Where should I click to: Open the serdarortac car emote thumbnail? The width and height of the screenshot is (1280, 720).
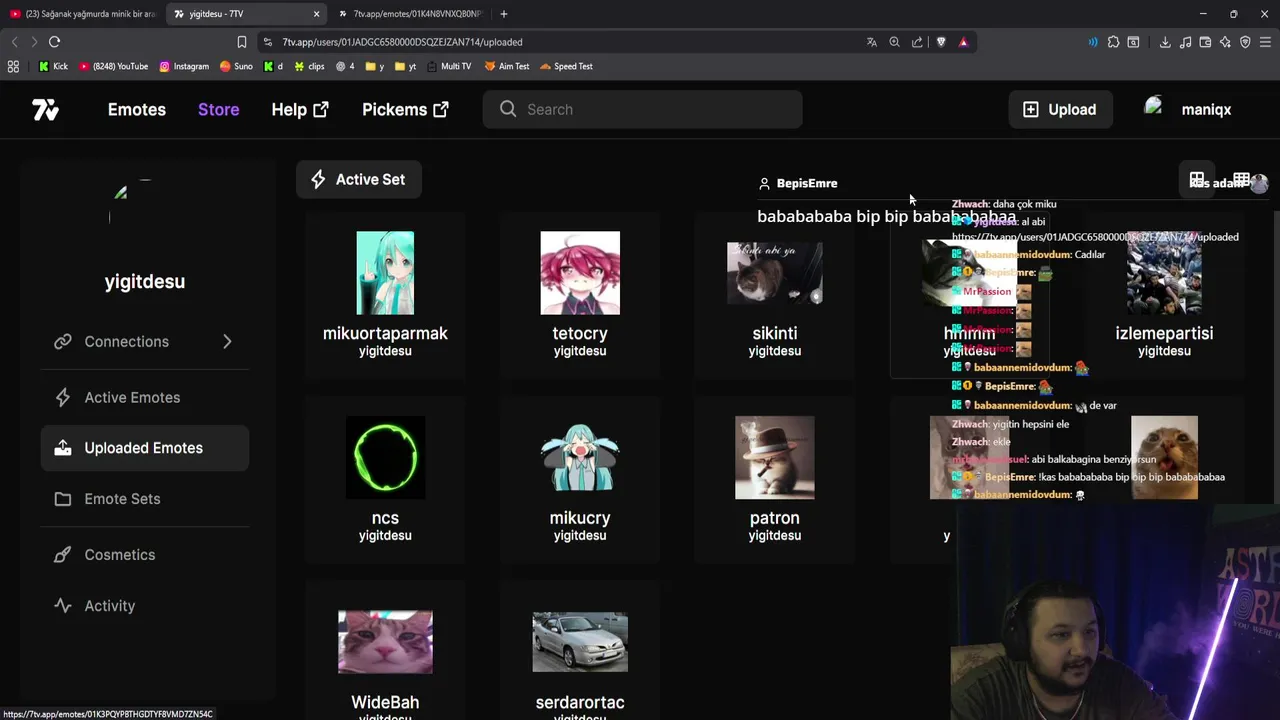[580, 642]
